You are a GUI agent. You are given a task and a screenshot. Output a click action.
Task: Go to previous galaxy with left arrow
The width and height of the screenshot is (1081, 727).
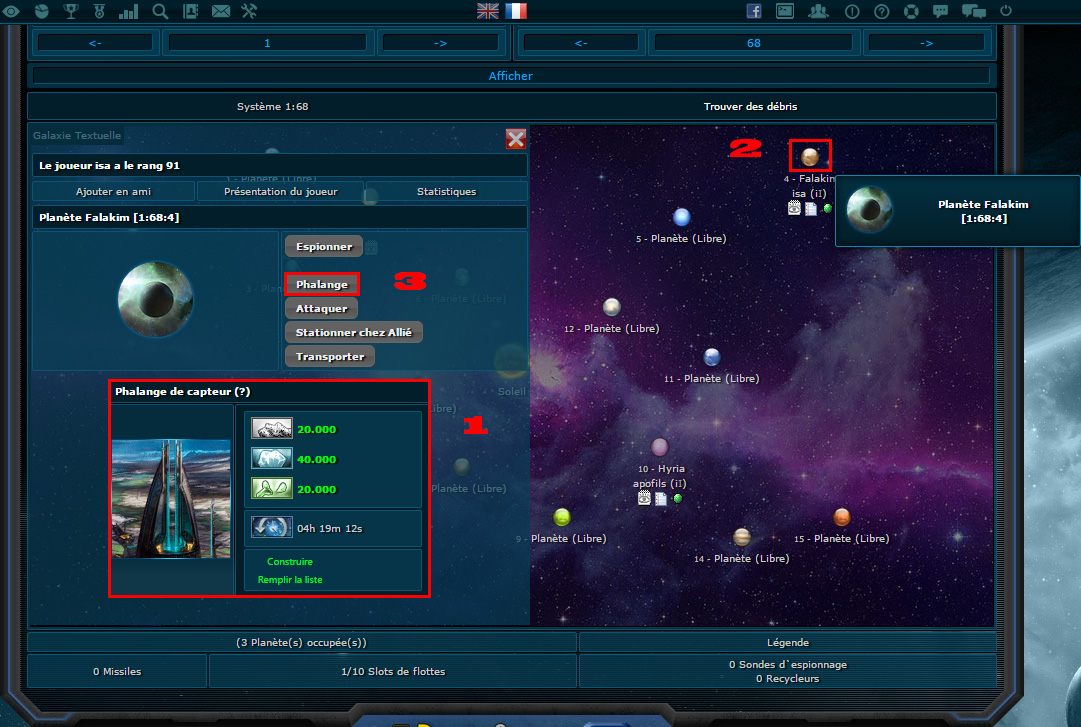coord(95,43)
